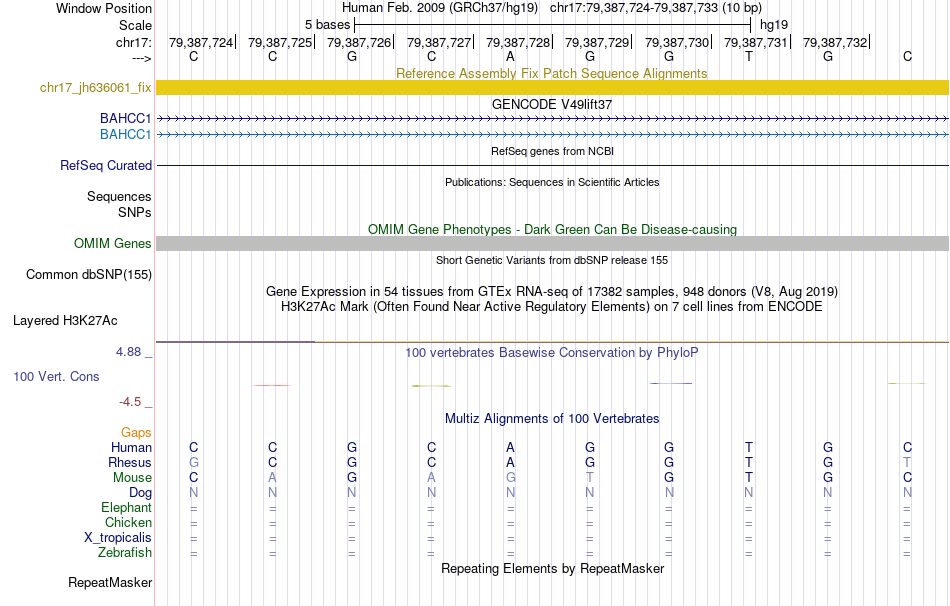Click the light blue BAHCC1 arrow track line
950x606 pixels.
[552, 134]
